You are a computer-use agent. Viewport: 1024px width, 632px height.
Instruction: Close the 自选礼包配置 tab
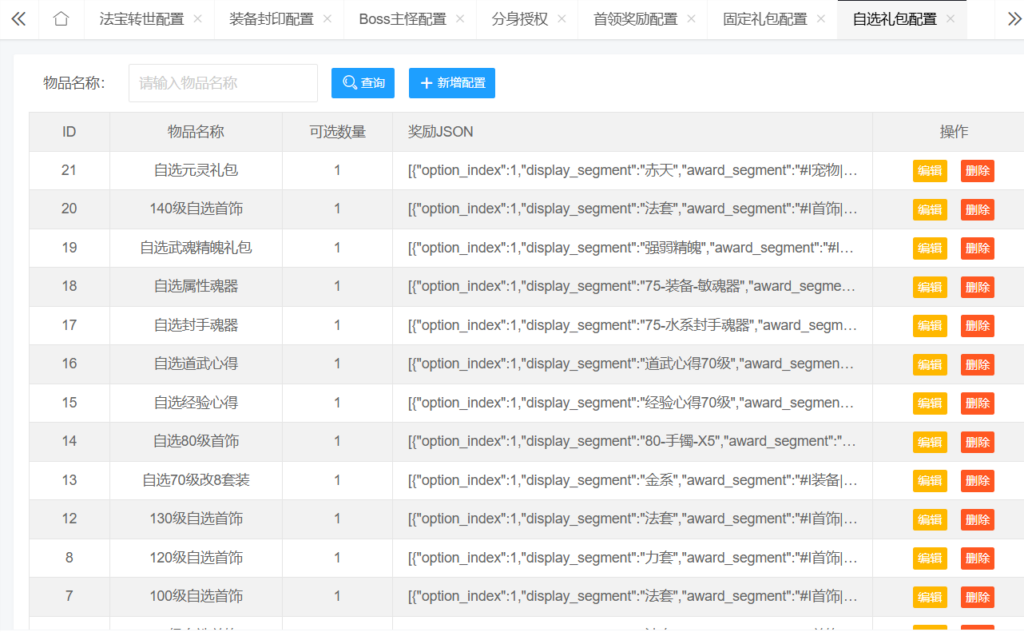coord(951,19)
